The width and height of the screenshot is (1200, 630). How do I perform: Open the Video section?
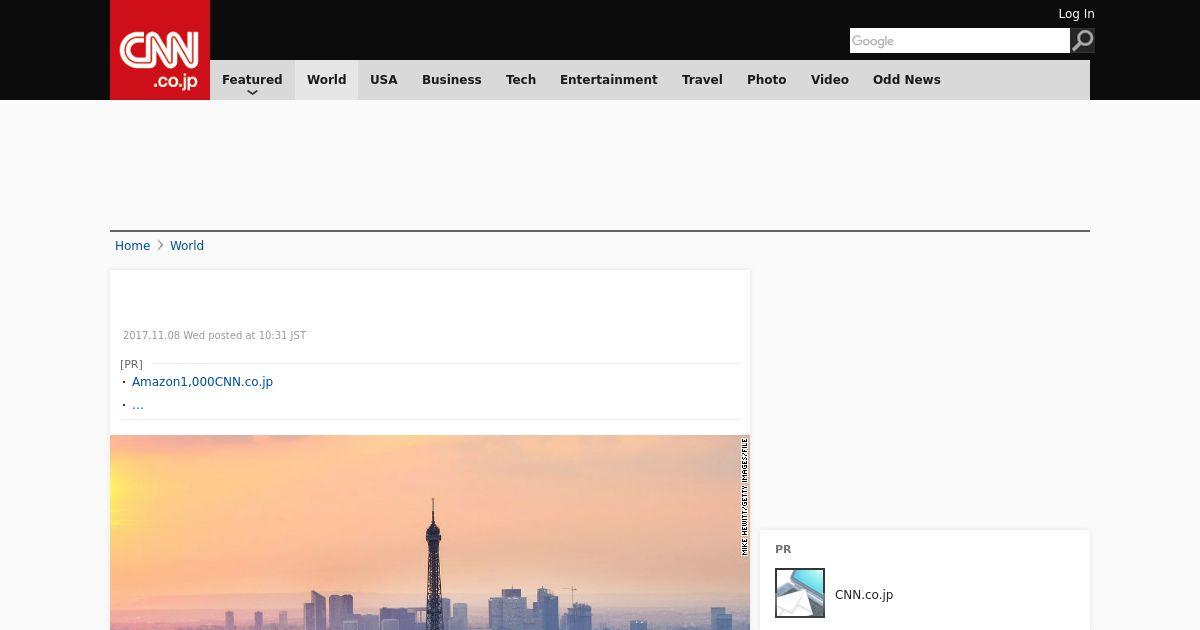830,80
